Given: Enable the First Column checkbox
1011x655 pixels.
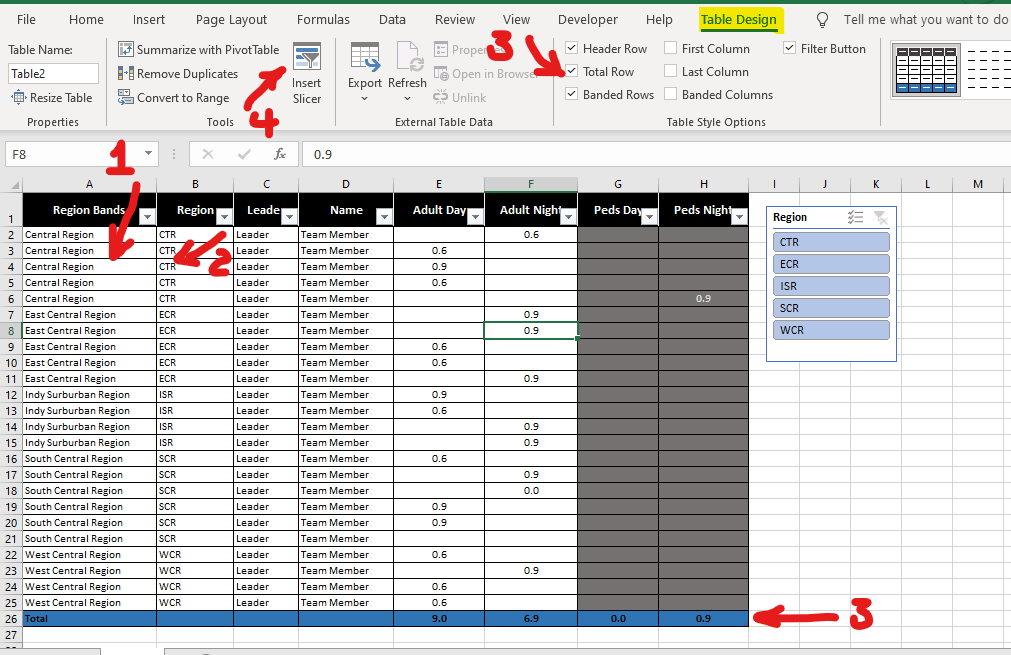Looking at the screenshot, I should (671, 48).
